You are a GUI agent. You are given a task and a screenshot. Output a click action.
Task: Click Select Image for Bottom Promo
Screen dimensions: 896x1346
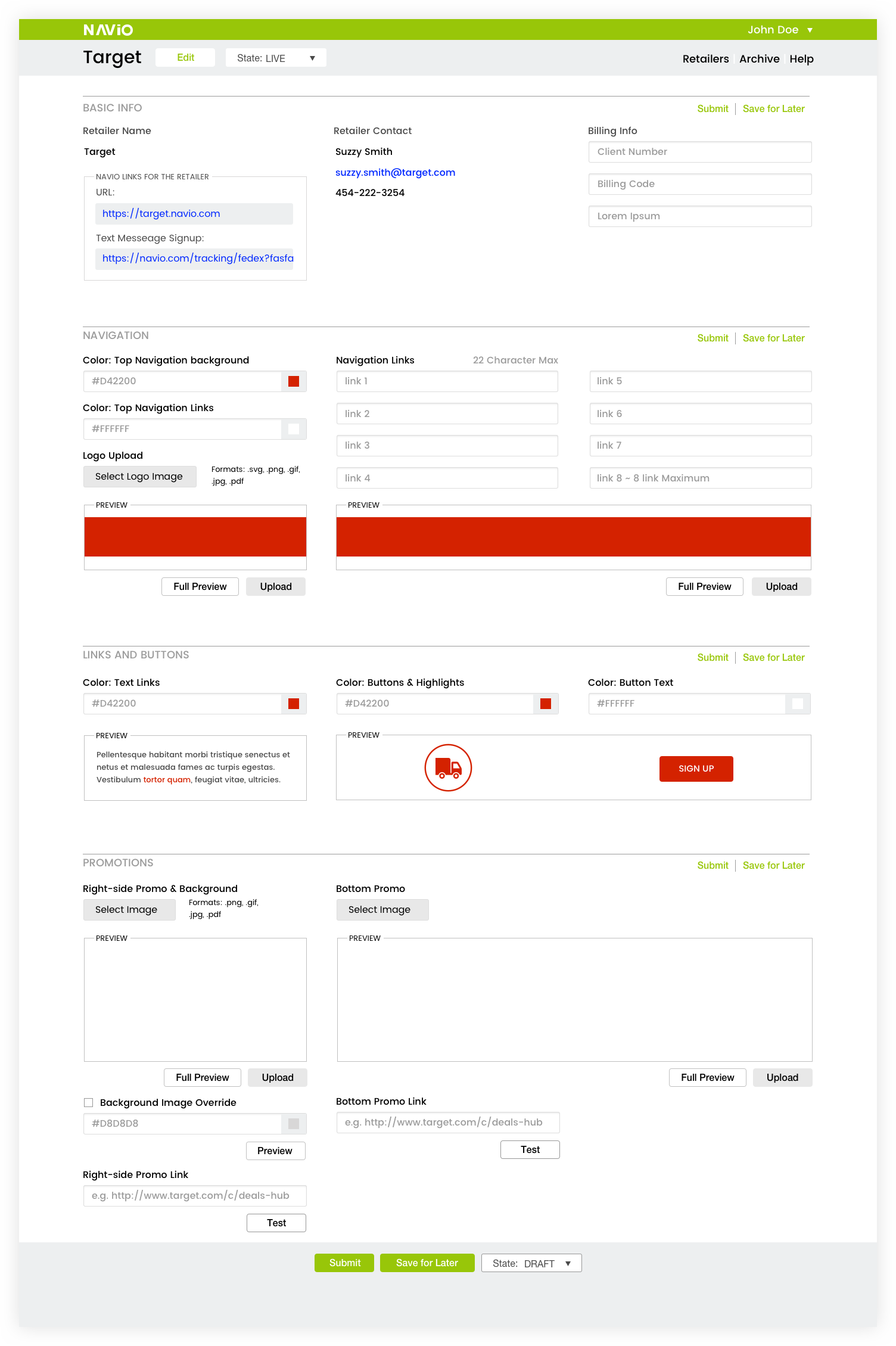click(382, 910)
